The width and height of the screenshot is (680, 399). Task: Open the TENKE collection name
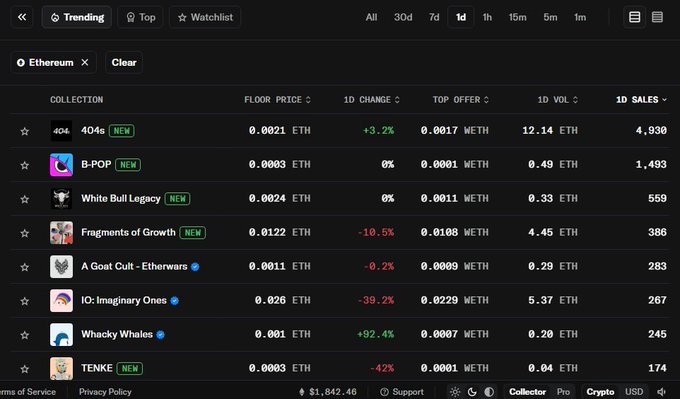pyautogui.click(x=97, y=368)
